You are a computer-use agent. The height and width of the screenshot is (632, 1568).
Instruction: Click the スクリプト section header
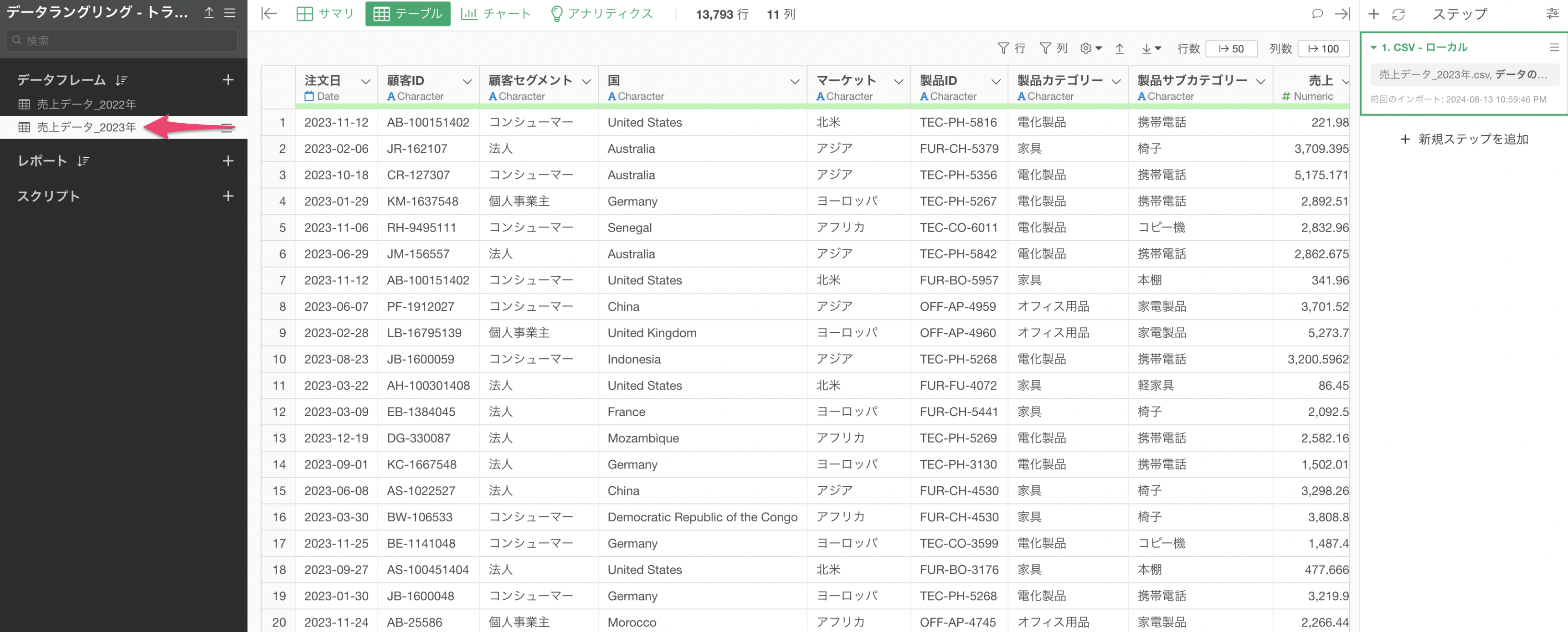[48, 196]
